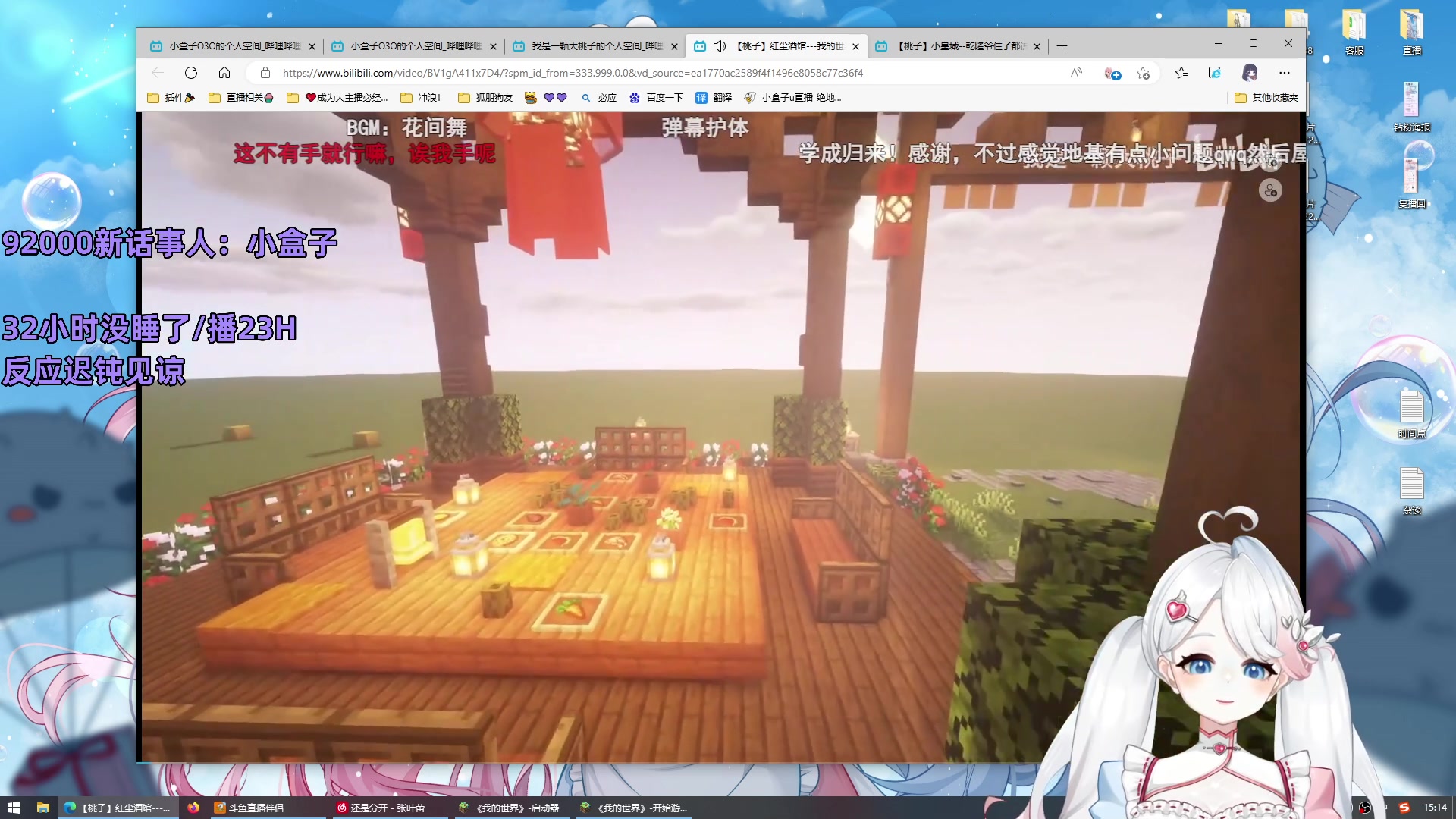Show the taskbar clock 15:14
The width and height of the screenshot is (1456, 819).
[x=1435, y=808]
